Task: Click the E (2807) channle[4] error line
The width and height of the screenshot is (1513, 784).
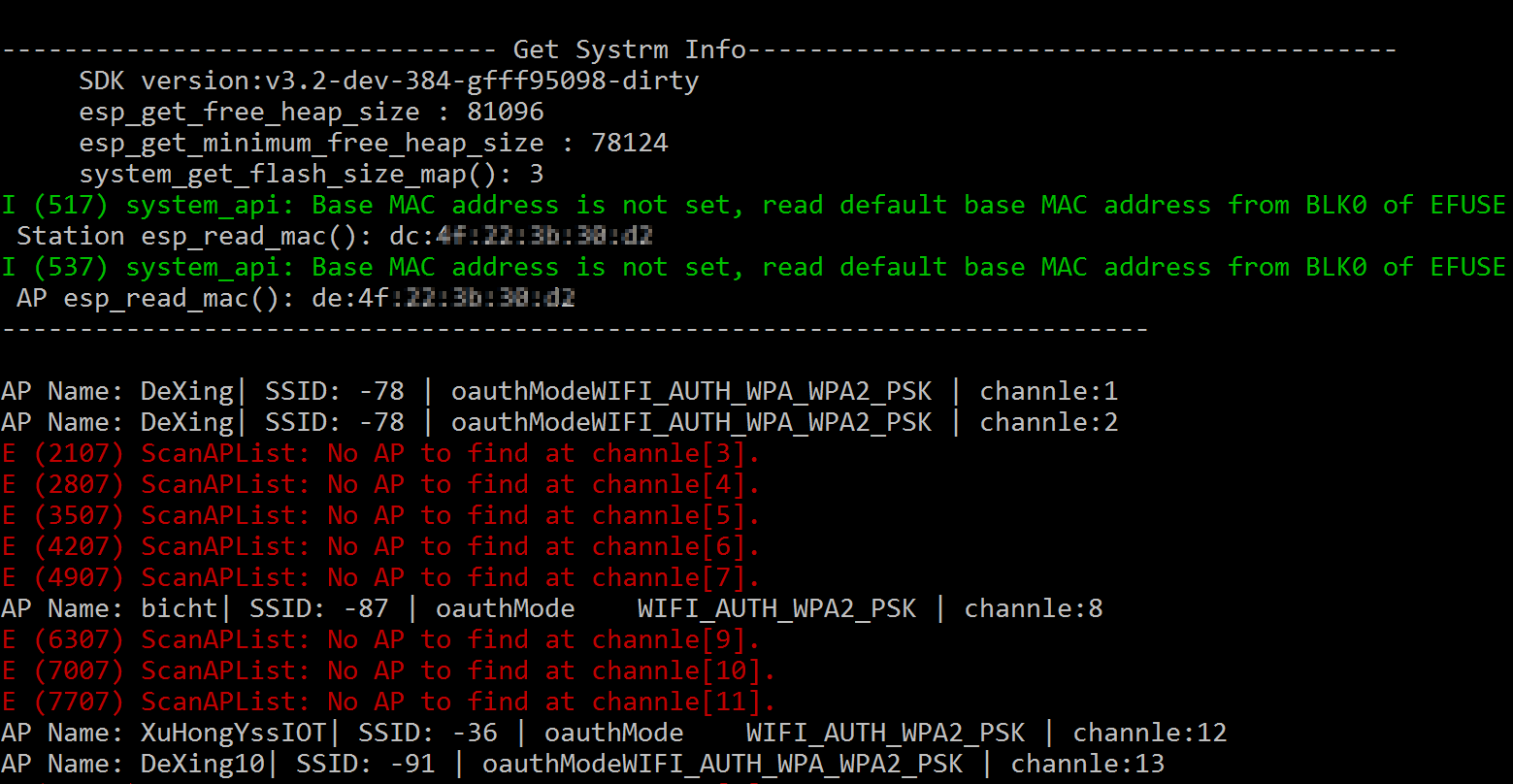Action: tap(381, 484)
